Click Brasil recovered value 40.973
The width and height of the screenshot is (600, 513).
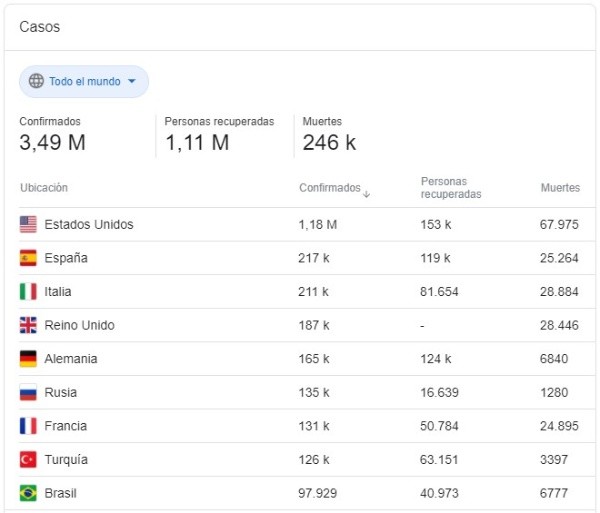click(439, 493)
